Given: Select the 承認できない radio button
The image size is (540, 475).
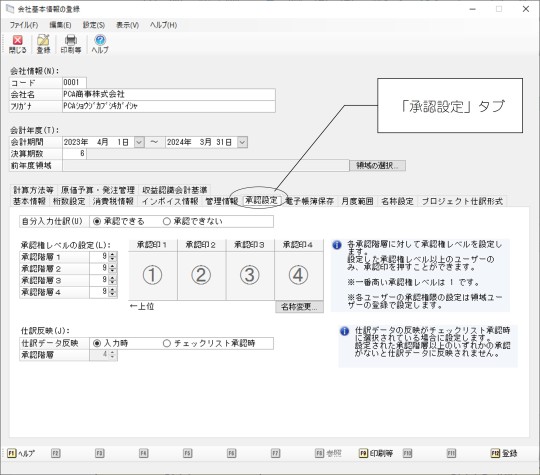Looking at the screenshot, I should tap(167, 221).
